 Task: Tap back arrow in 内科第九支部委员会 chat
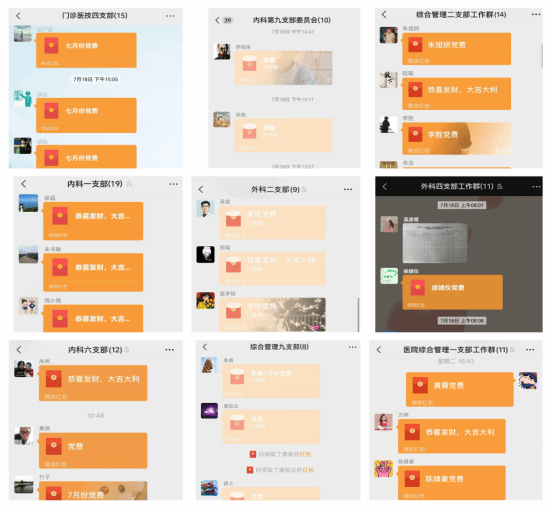point(217,20)
